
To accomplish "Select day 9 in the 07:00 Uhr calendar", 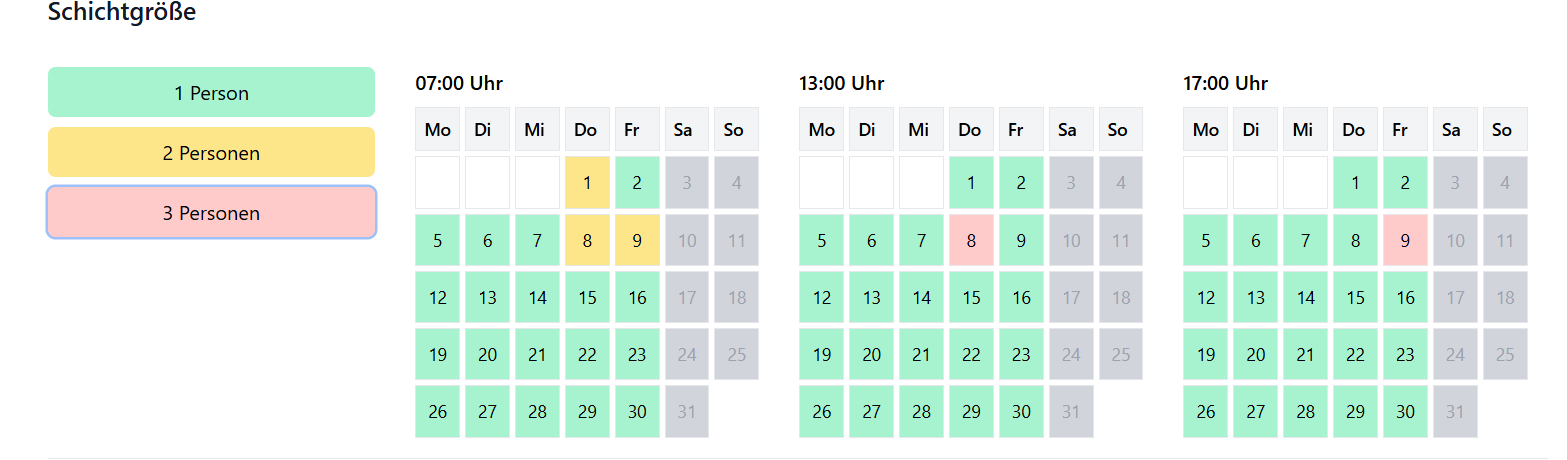I will point(637,240).
